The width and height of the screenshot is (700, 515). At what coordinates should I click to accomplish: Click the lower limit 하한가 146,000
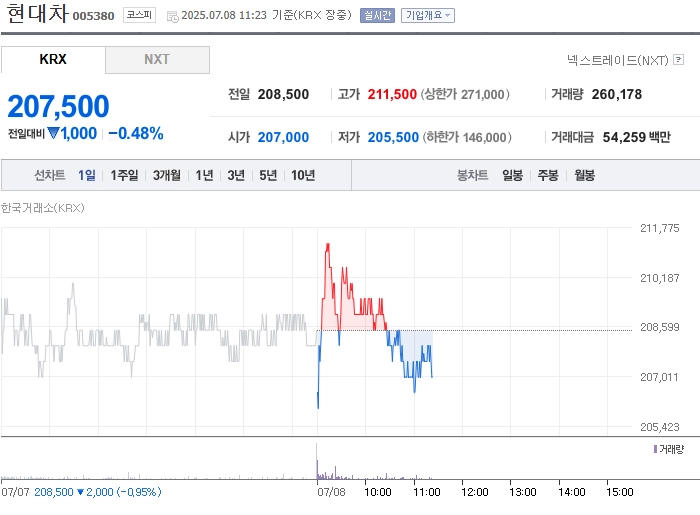[x=467, y=137]
